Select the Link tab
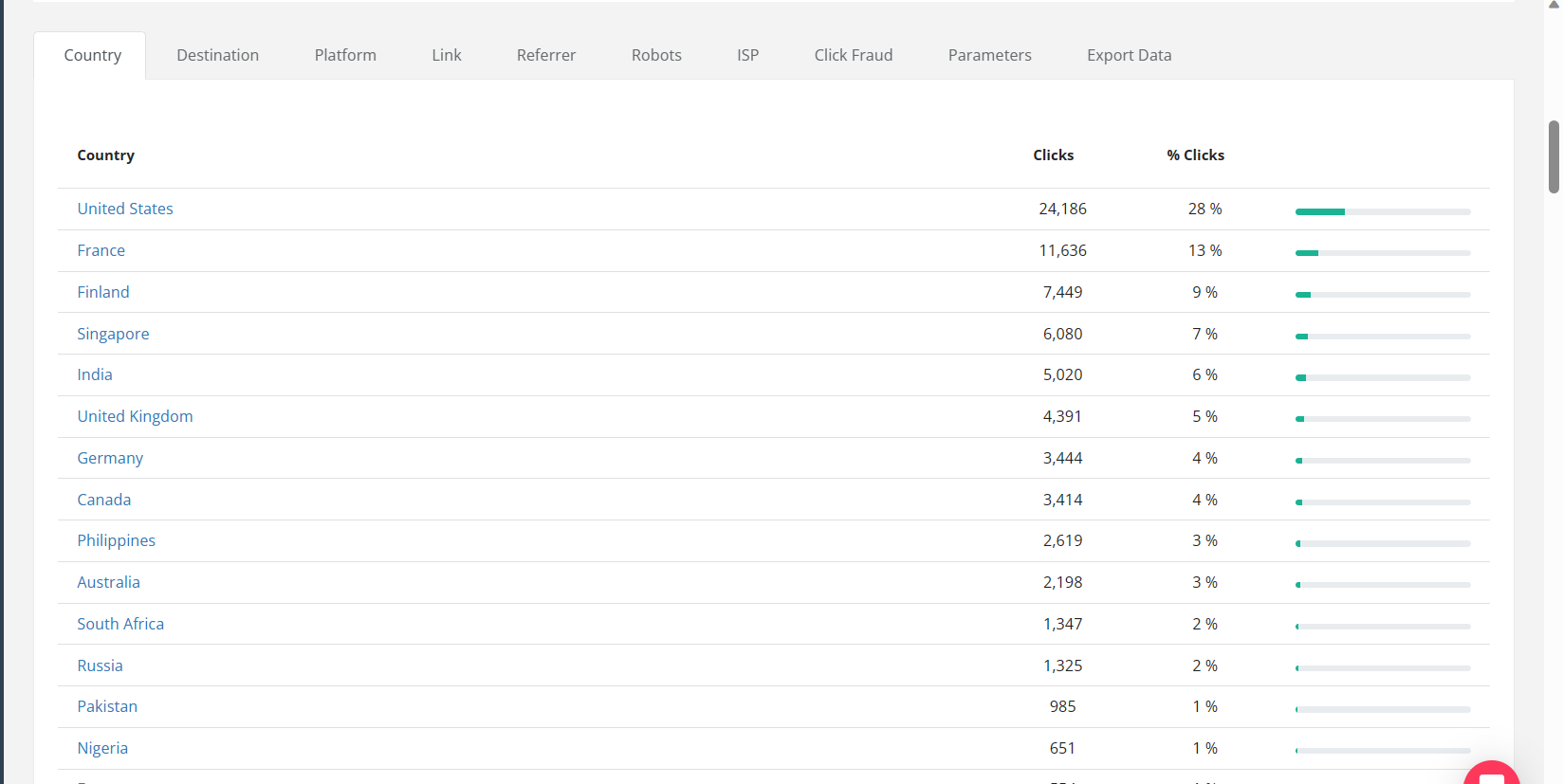The height and width of the screenshot is (784, 1563). click(x=446, y=55)
